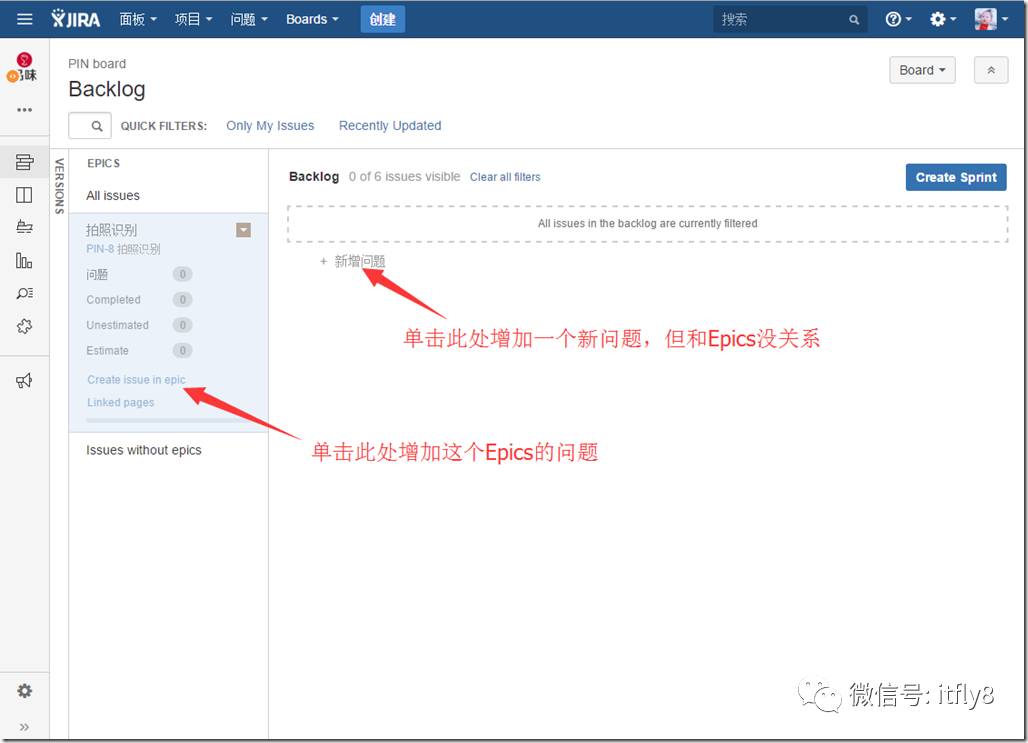Open the sidebar three-dots more menu
The image size is (1028, 743).
(x=24, y=110)
